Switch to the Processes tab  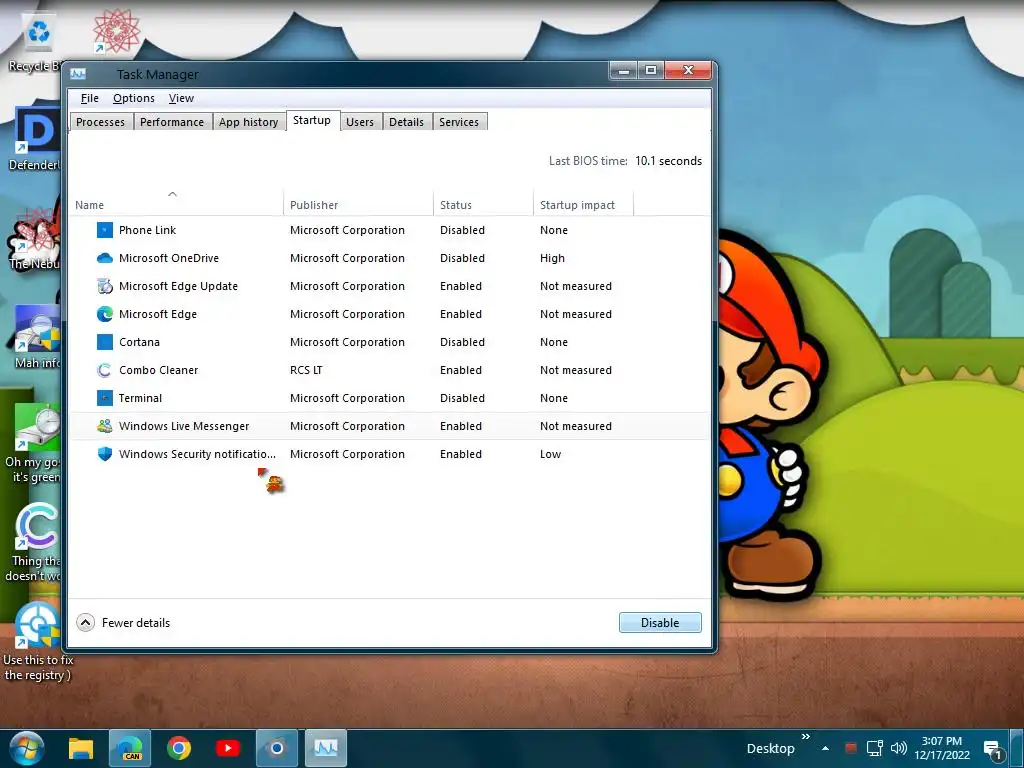[101, 122]
